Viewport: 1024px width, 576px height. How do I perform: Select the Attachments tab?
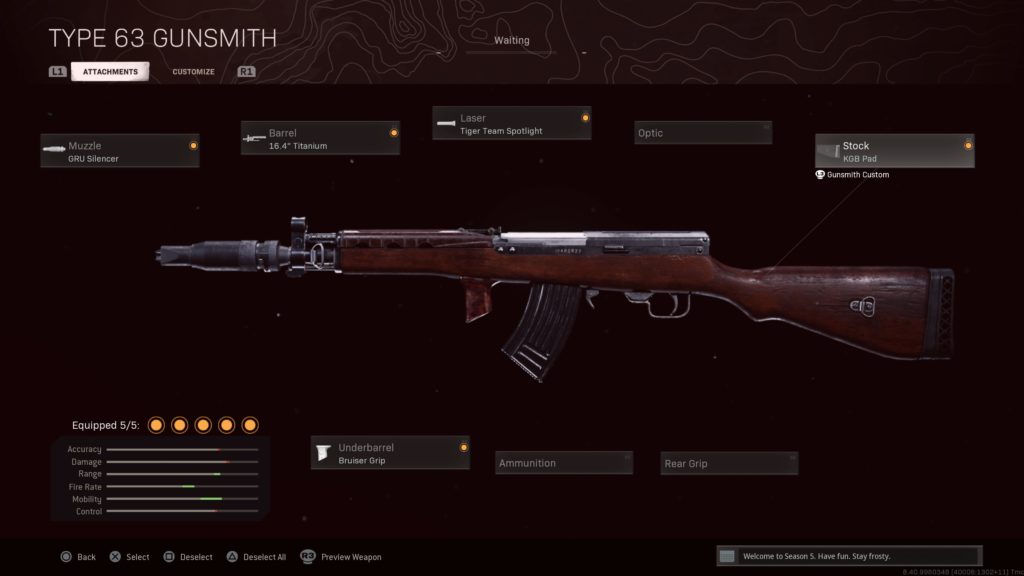(110, 71)
